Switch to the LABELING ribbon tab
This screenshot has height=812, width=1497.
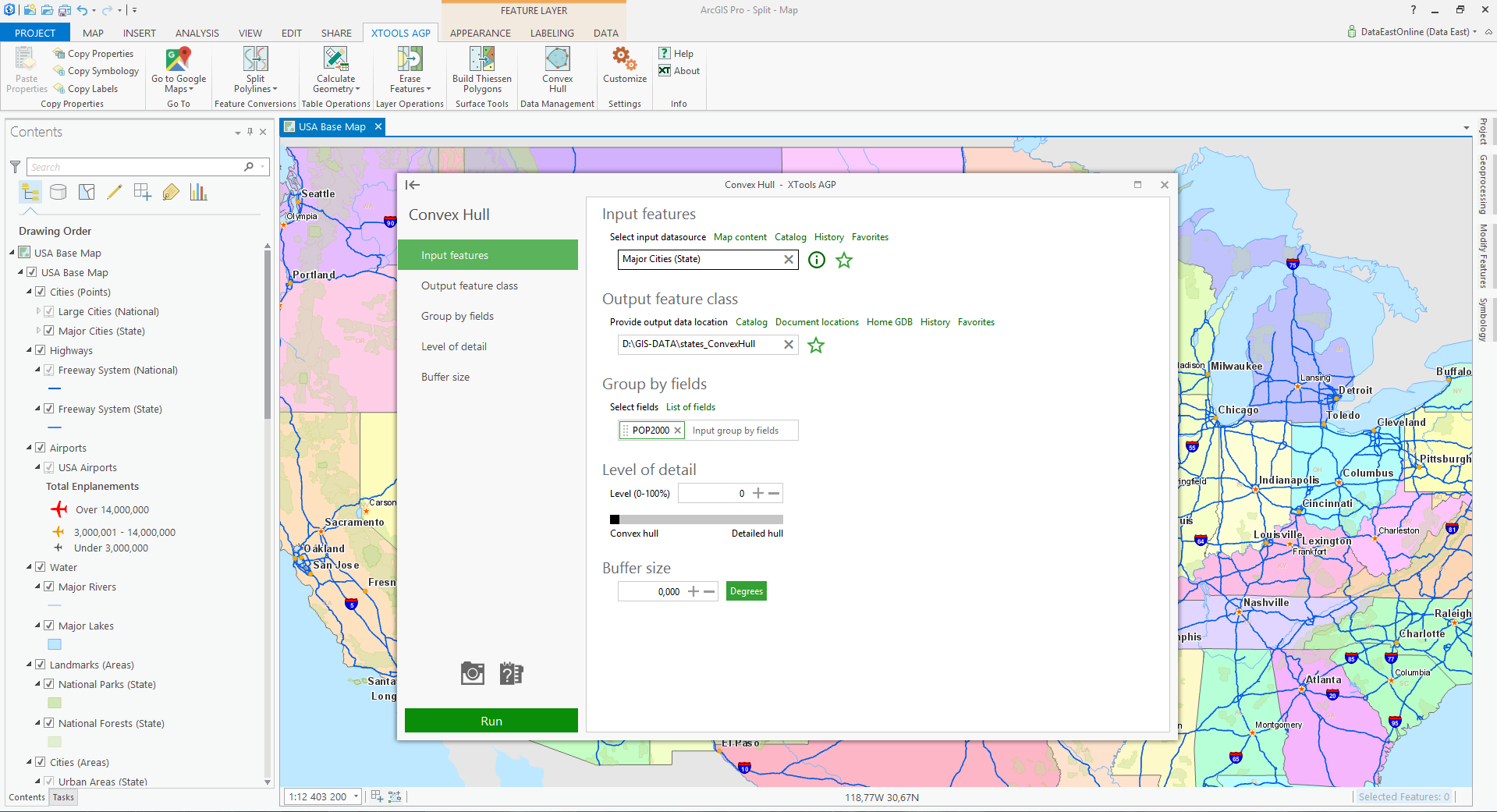pos(552,33)
